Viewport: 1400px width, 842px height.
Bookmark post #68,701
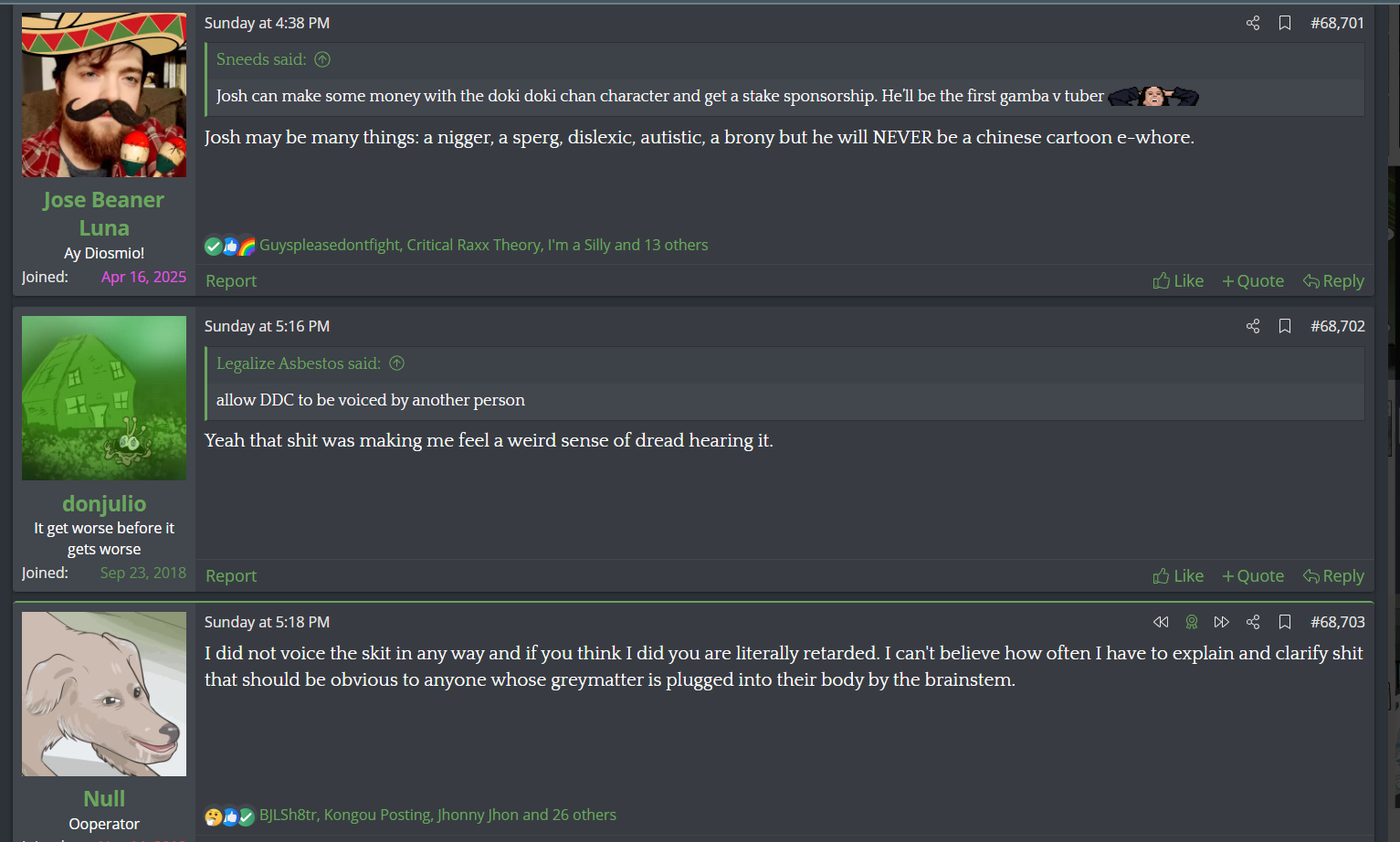[x=1285, y=23]
